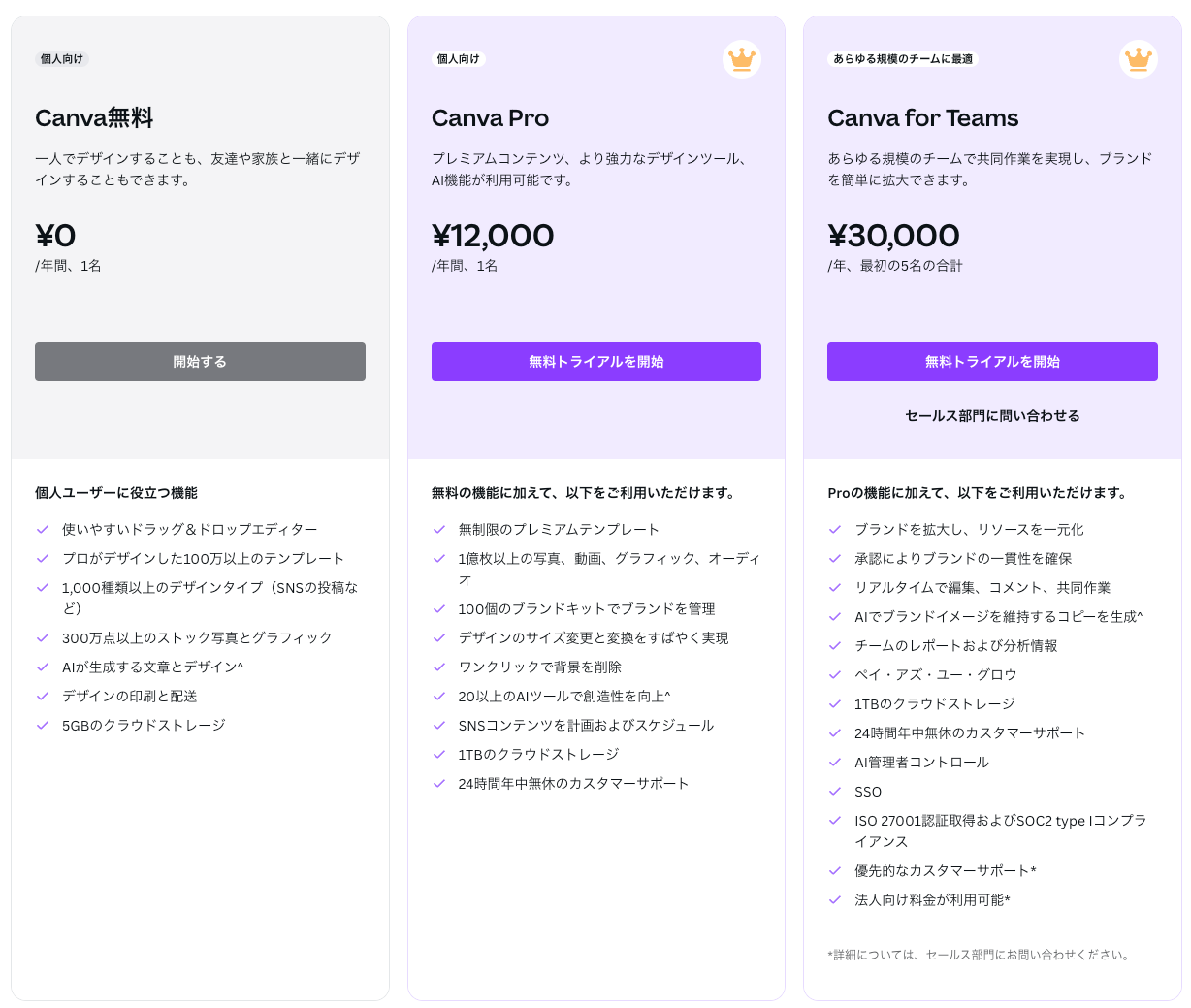Image resolution: width=1191 pixels, height=1008 pixels.
Task: Click checkmark beside SSO feature
Action: click(x=835, y=792)
